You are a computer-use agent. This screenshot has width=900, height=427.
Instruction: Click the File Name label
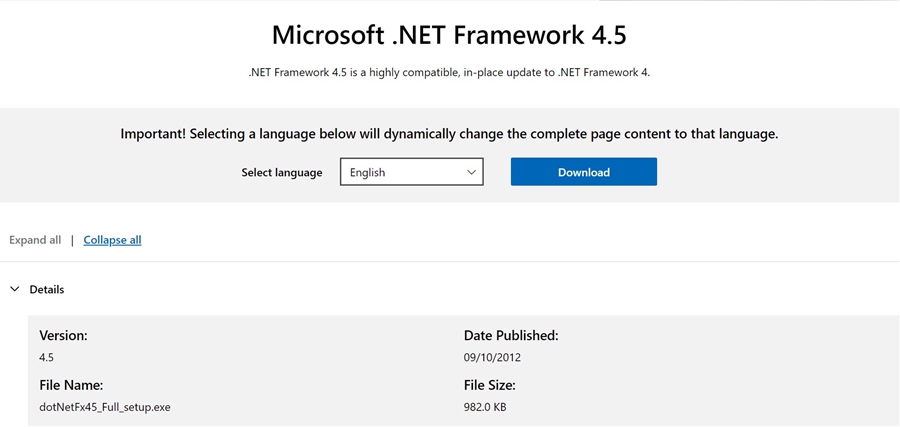click(71, 385)
